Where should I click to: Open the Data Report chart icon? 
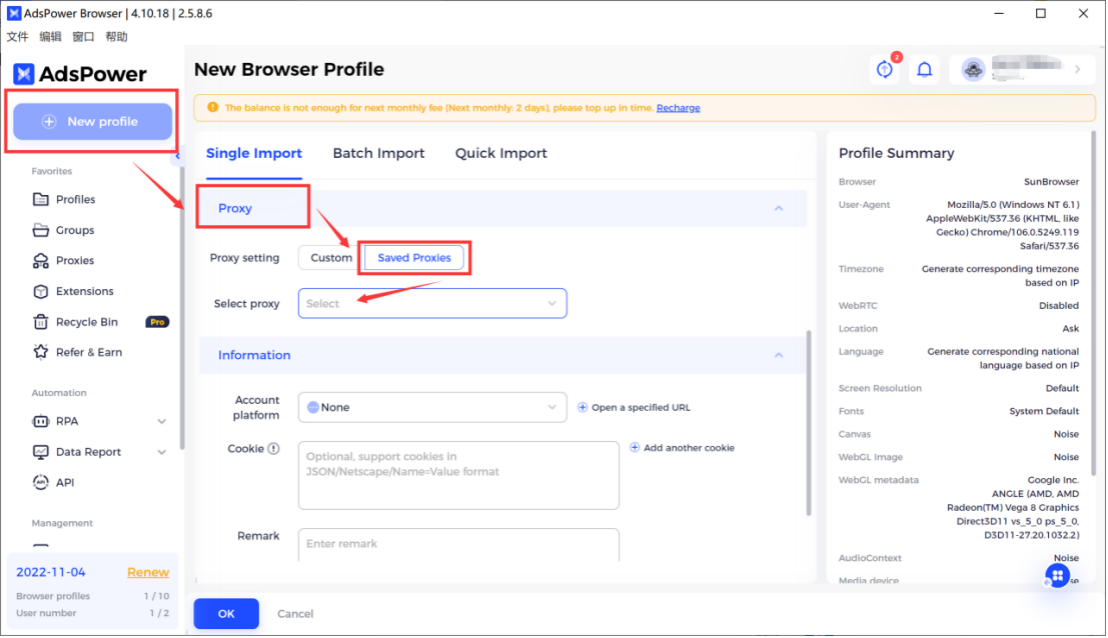(41, 452)
